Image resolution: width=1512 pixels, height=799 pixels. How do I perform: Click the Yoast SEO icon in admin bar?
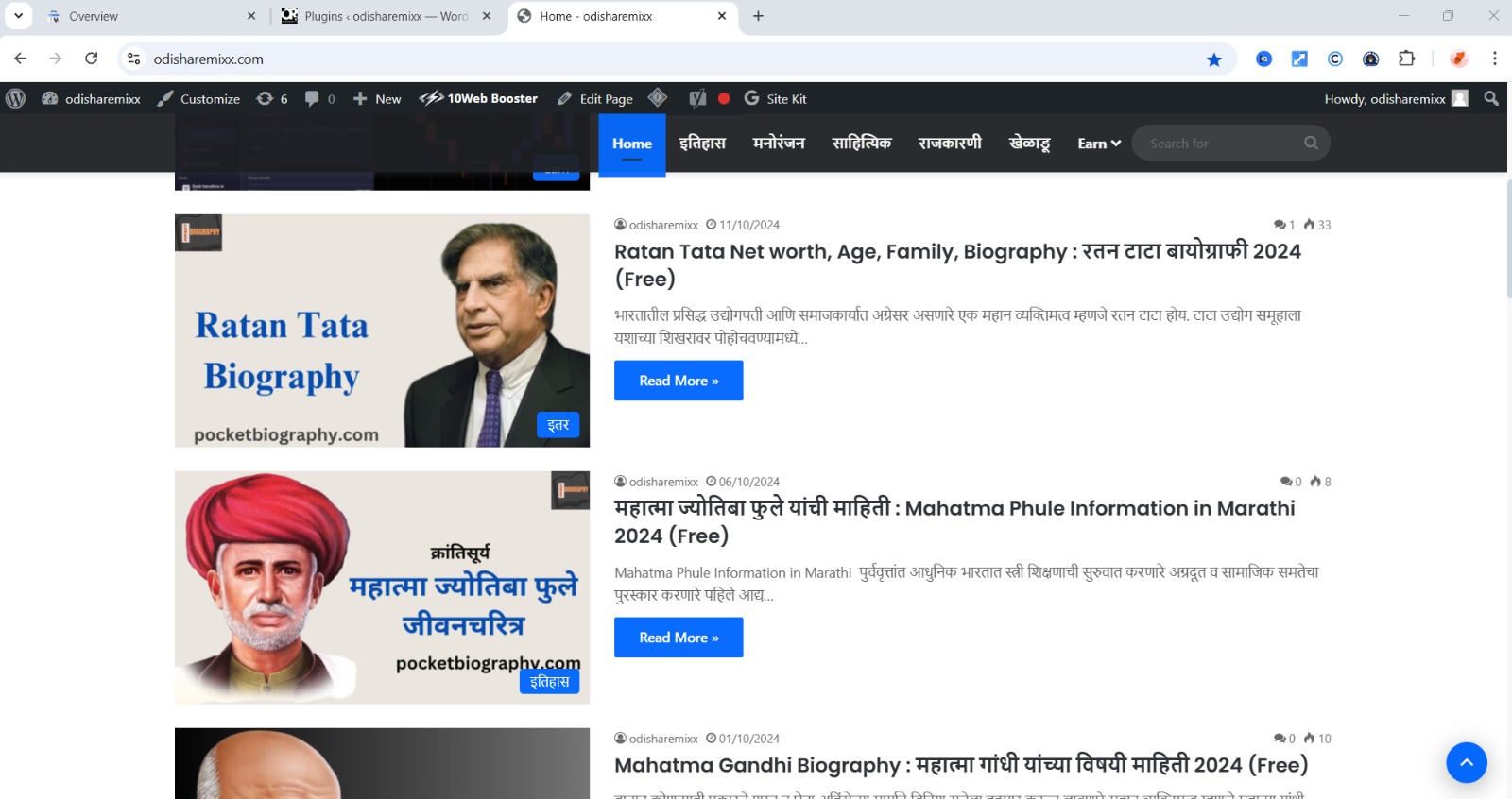(x=697, y=98)
